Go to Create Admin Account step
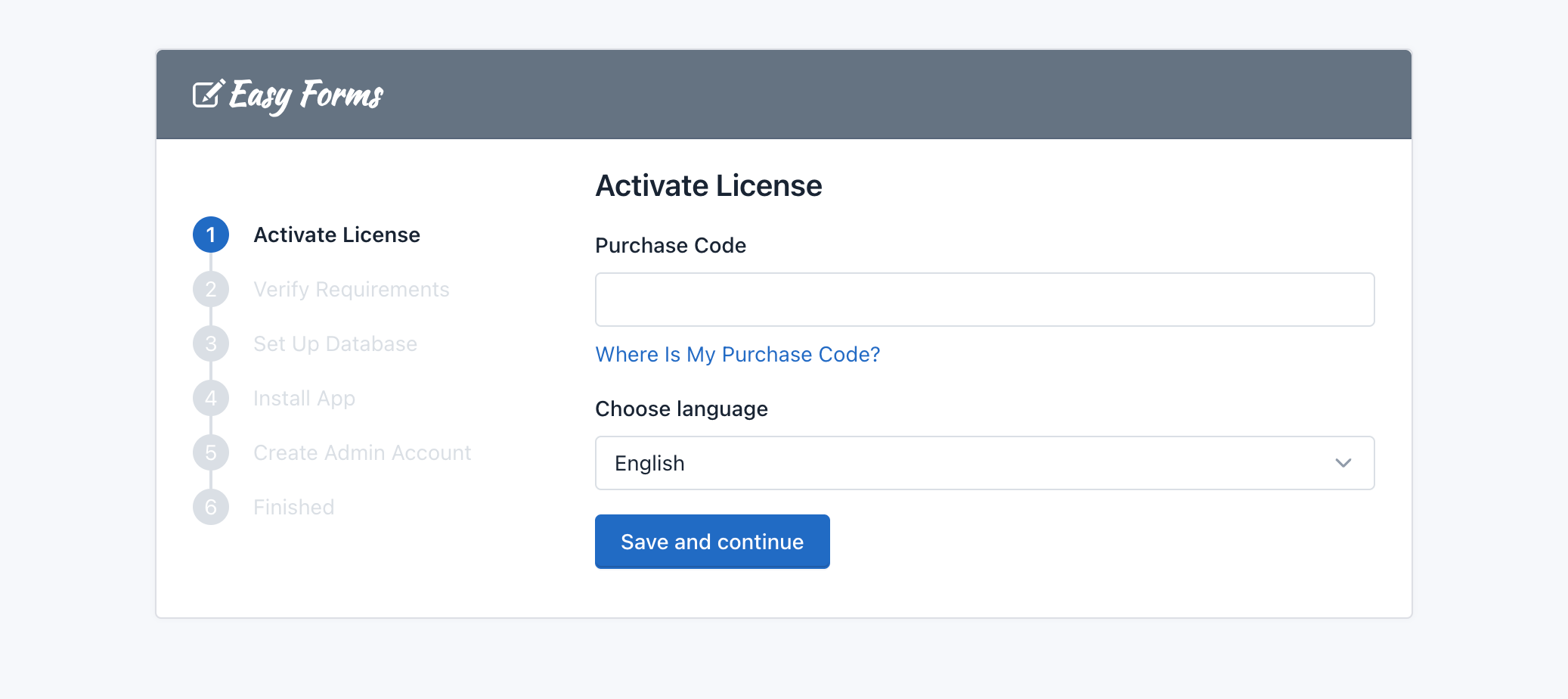This screenshot has width=1568, height=699. pyautogui.click(x=363, y=452)
